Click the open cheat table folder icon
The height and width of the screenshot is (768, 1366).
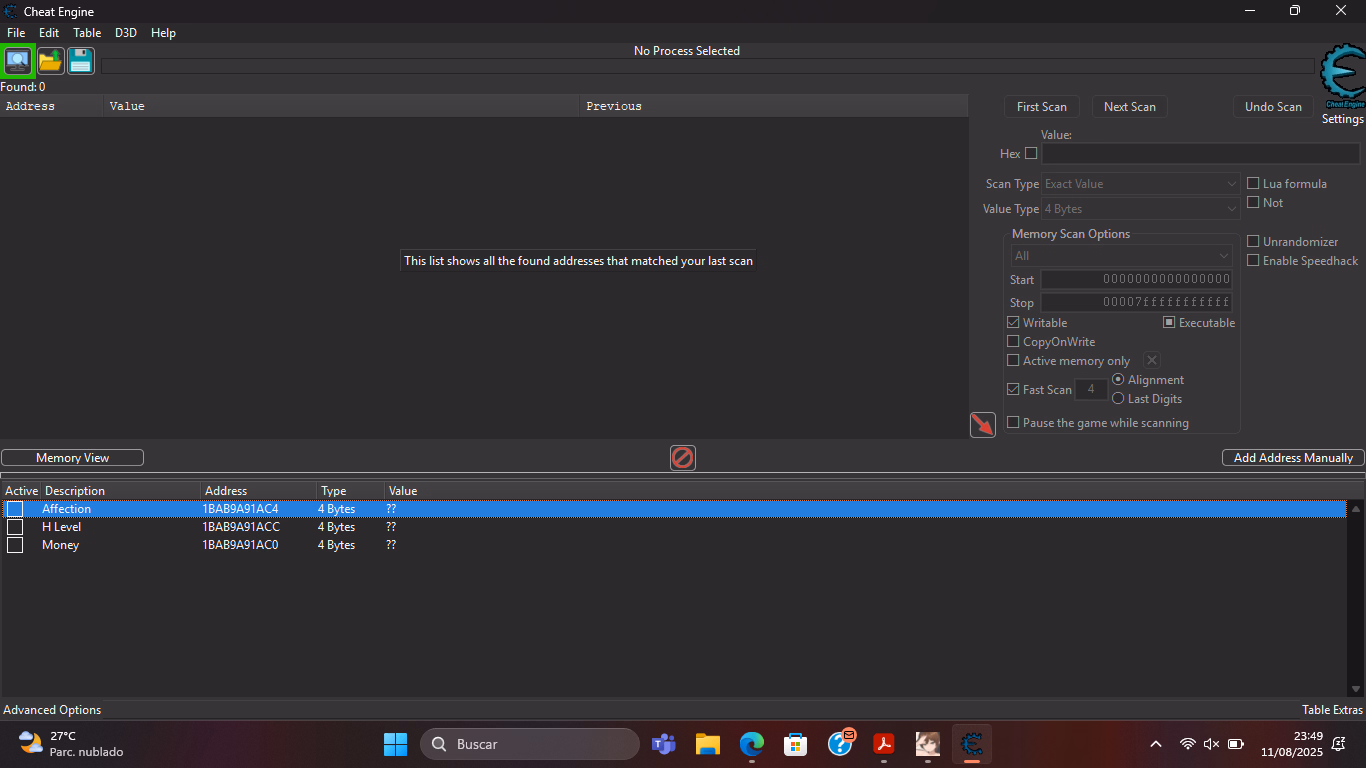point(50,61)
